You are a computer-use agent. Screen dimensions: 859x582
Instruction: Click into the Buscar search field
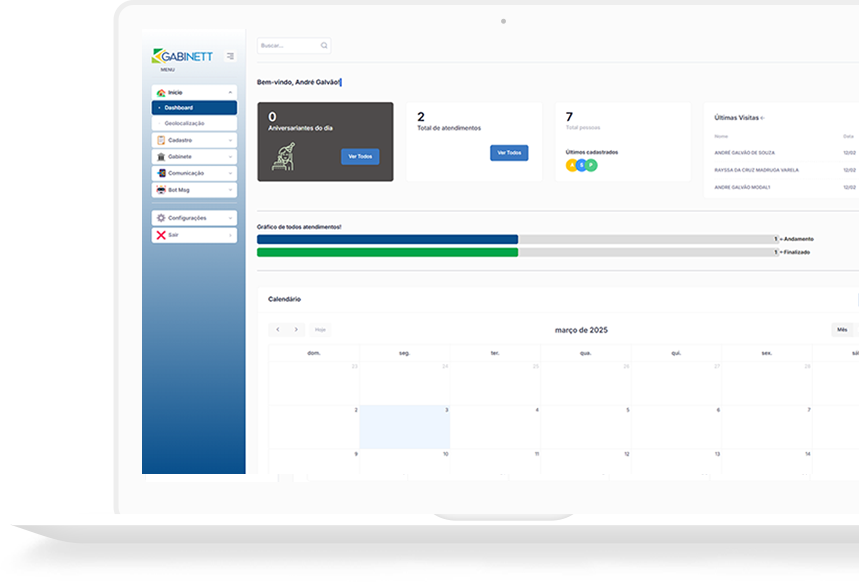[x=288, y=46]
